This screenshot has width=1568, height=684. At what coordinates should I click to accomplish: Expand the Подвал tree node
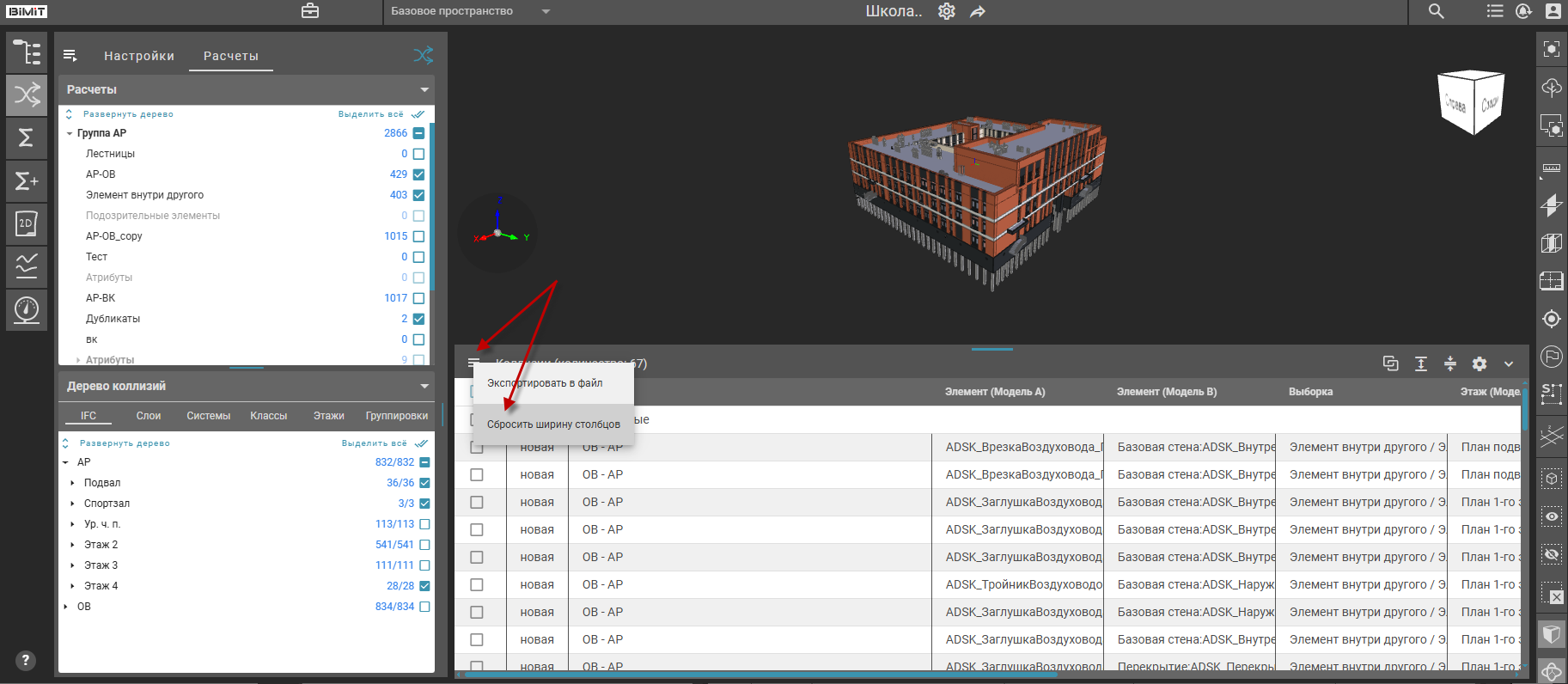tap(72, 483)
